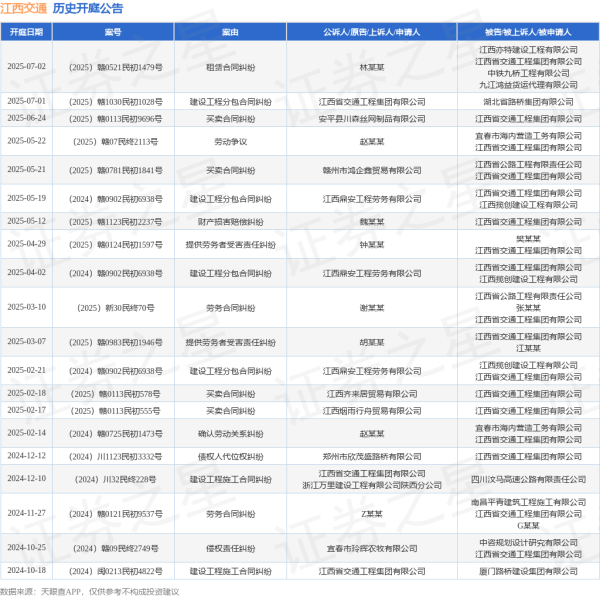Click the 财产损害赔偿纠纷 cause cell
This screenshot has height=597, width=600.
[x=230, y=222]
